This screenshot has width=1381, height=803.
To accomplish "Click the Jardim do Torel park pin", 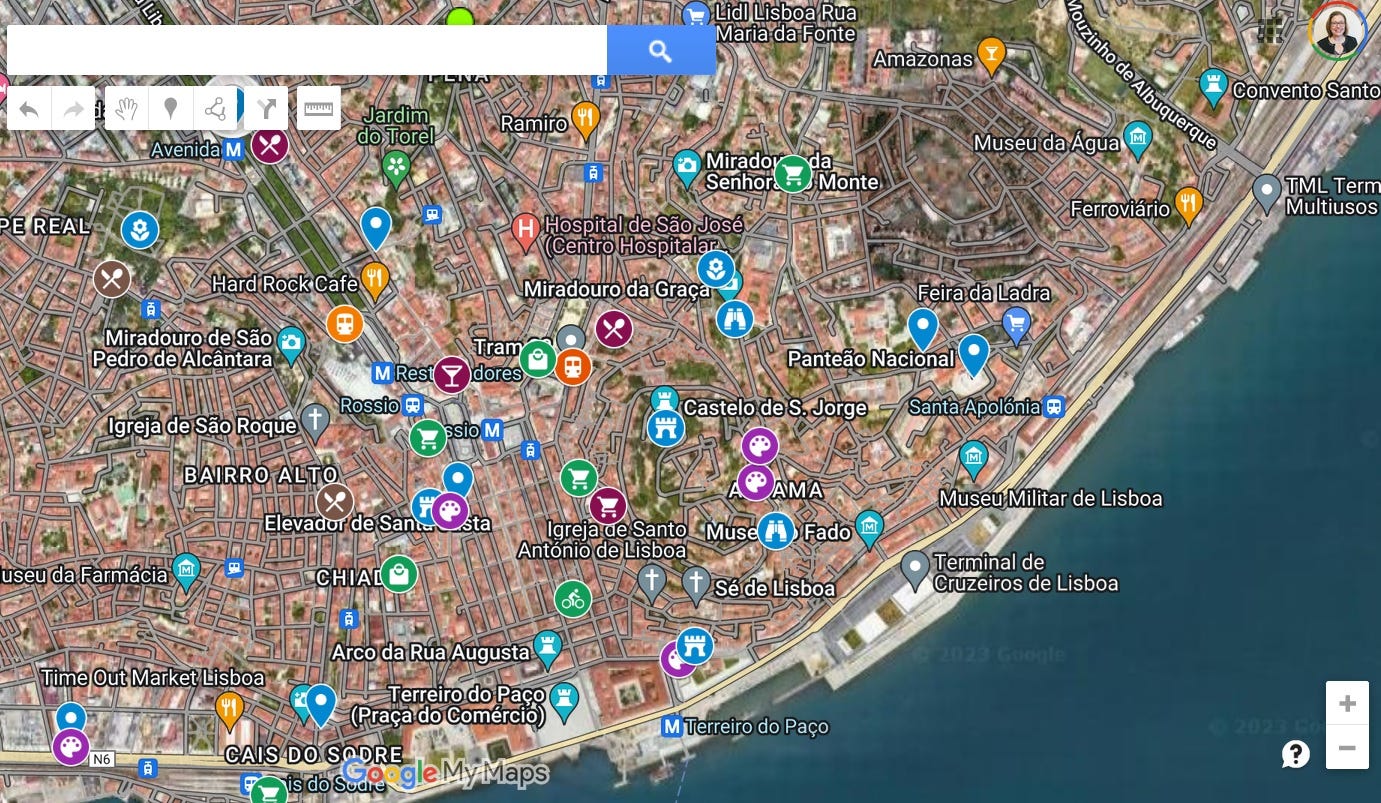I will pyautogui.click(x=396, y=167).
